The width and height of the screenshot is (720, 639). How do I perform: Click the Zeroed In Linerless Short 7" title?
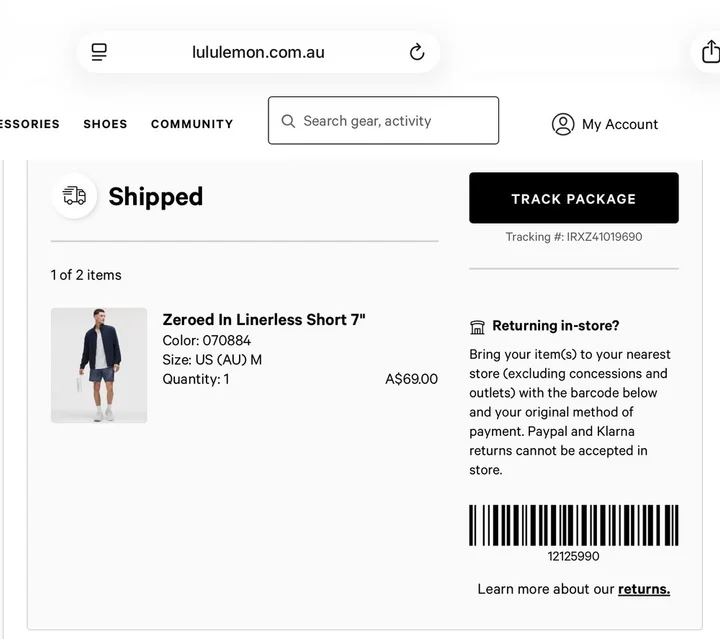pos(264,320)
